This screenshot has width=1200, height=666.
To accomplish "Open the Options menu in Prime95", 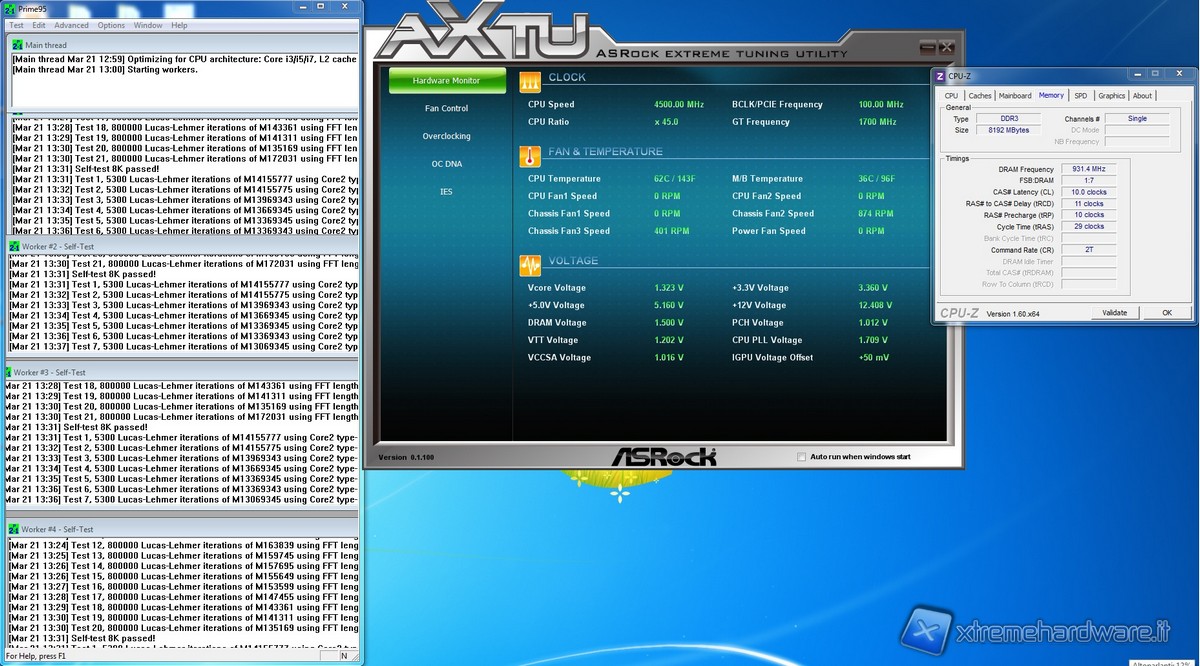I will click(x=111, y=25).
